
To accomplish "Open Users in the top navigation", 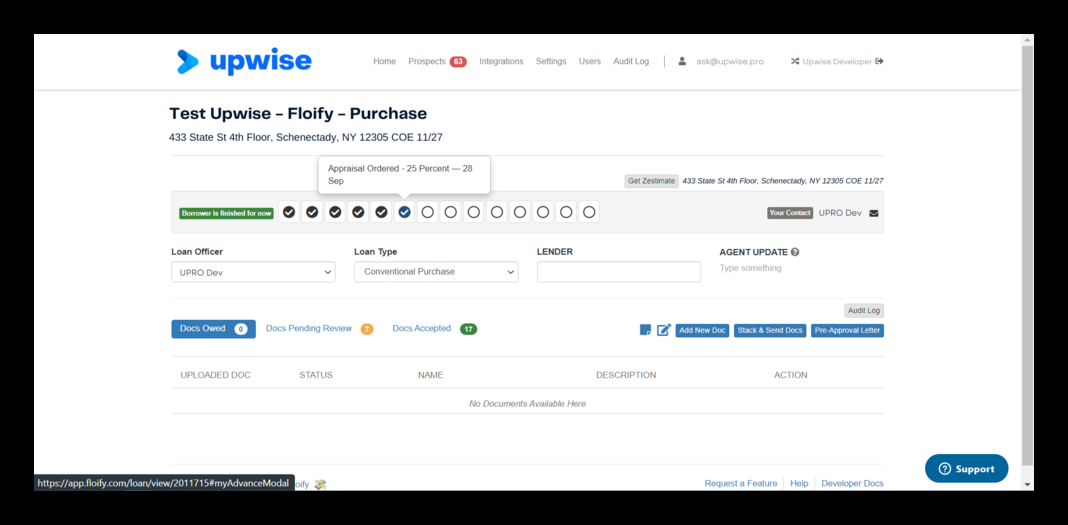I will coord(590,61).
